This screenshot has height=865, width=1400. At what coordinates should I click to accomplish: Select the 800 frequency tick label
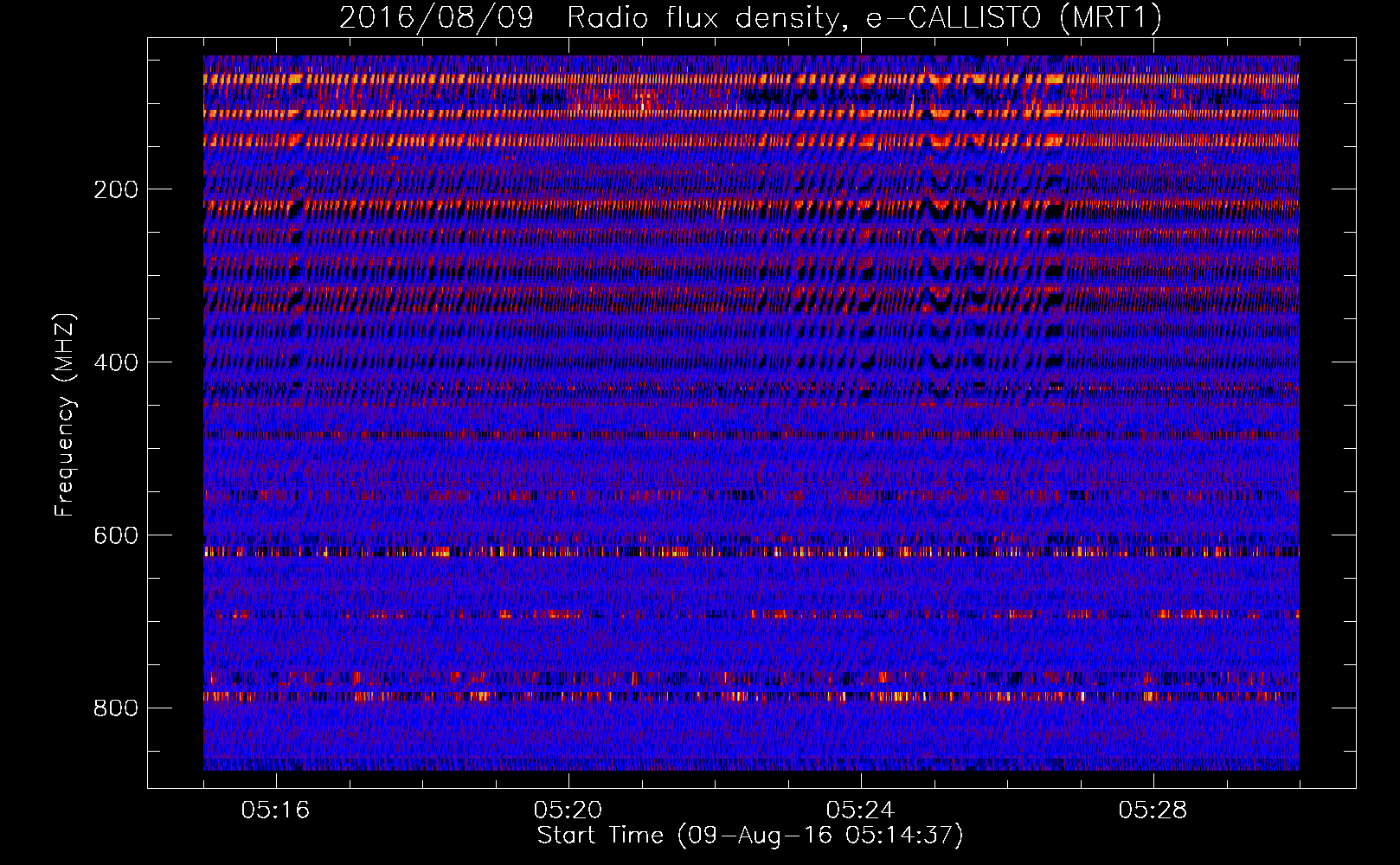116,708
